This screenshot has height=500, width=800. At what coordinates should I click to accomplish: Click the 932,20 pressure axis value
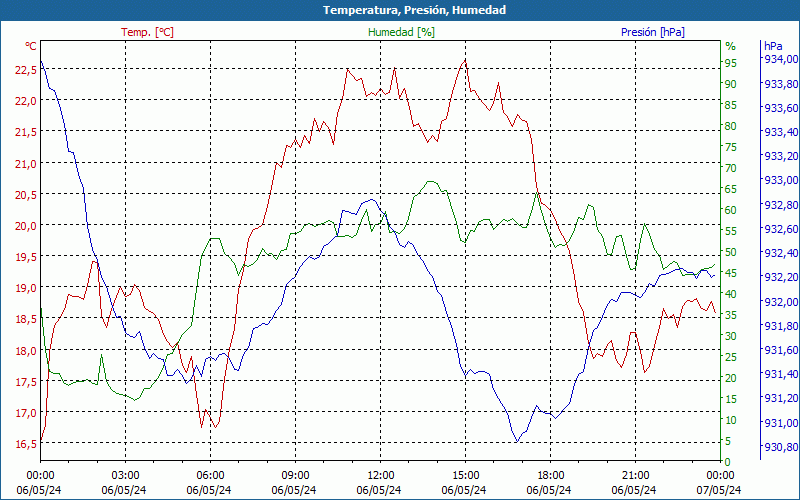(x=781, y=277)
